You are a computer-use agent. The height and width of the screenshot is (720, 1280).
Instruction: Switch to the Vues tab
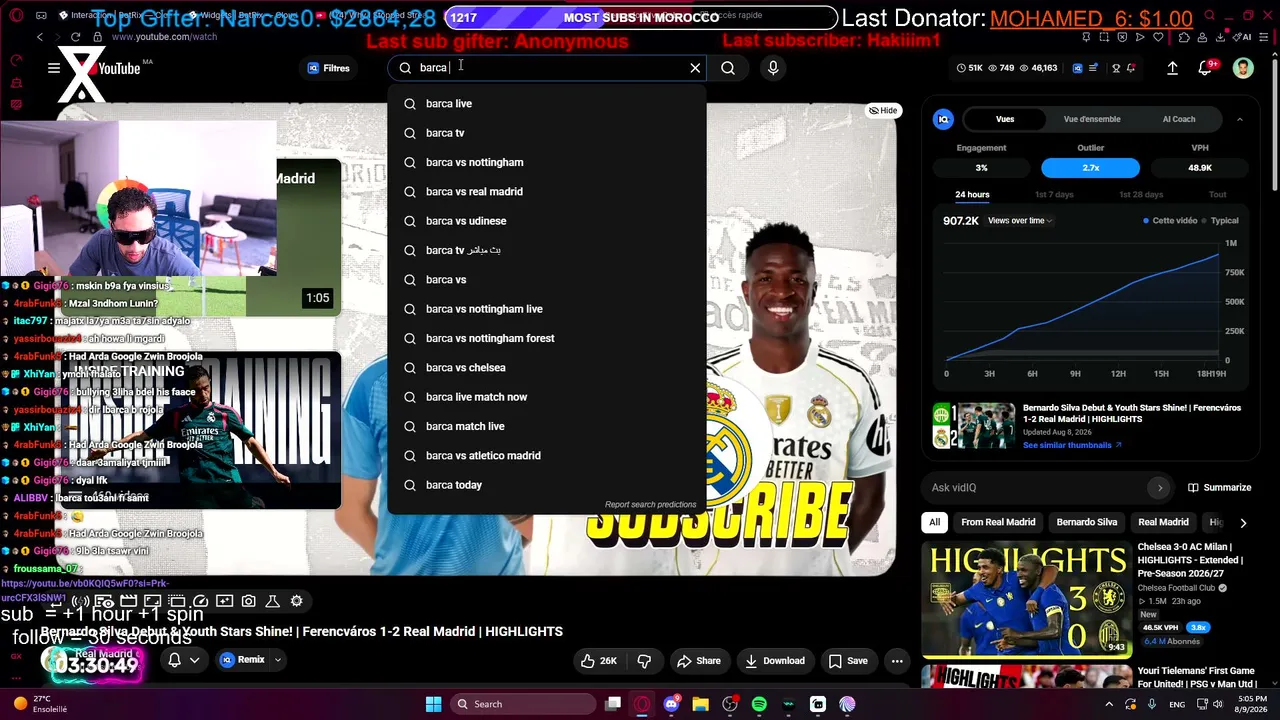pyautogui.click(x=1005, y=119)
